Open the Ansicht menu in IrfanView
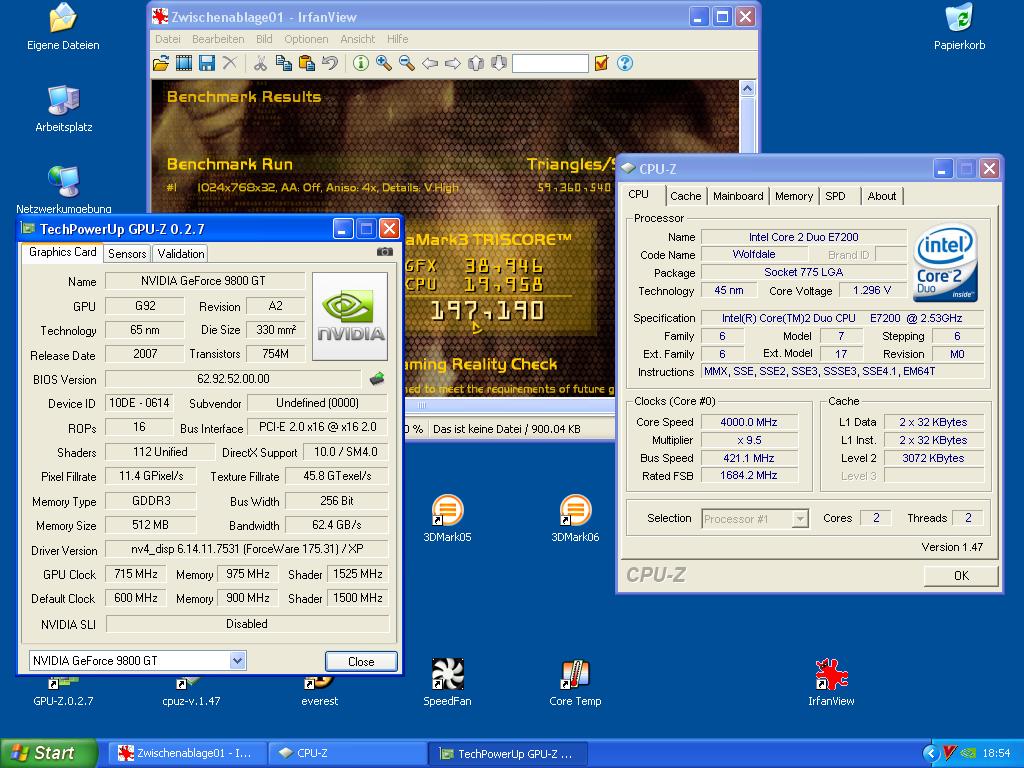This screenshot has height=768, width=1024. point(358,39)
